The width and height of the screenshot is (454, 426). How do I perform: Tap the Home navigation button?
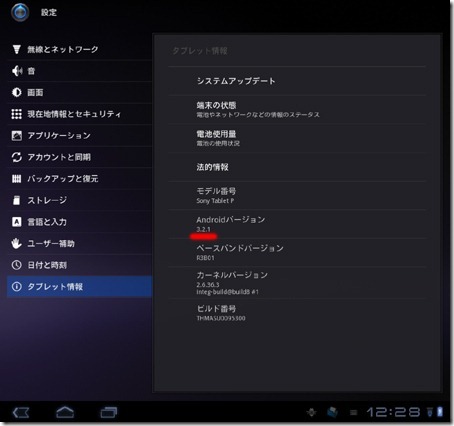click(x=65, y=412)
